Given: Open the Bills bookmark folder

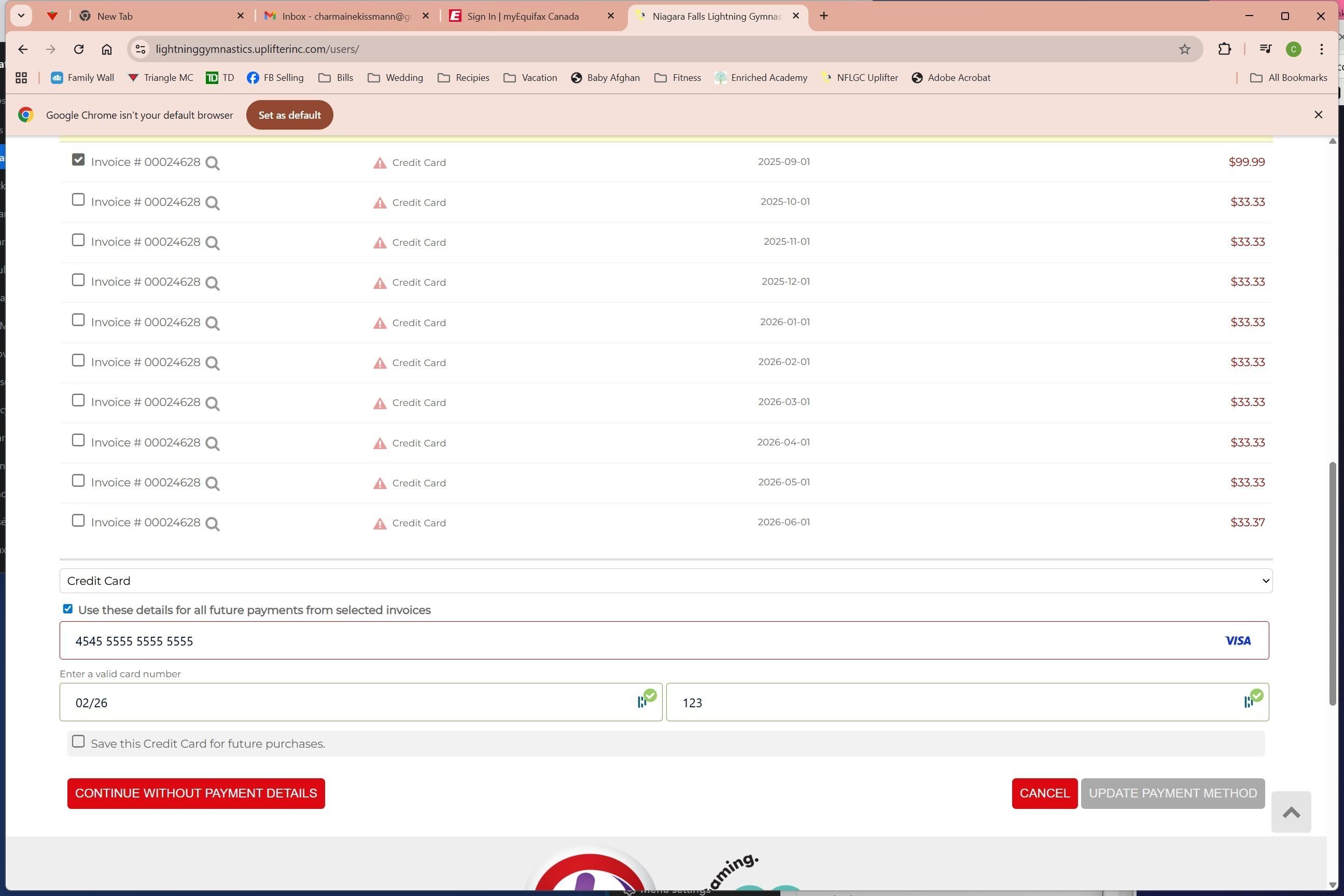Looking at the screenshot, I should pos(336,78).
